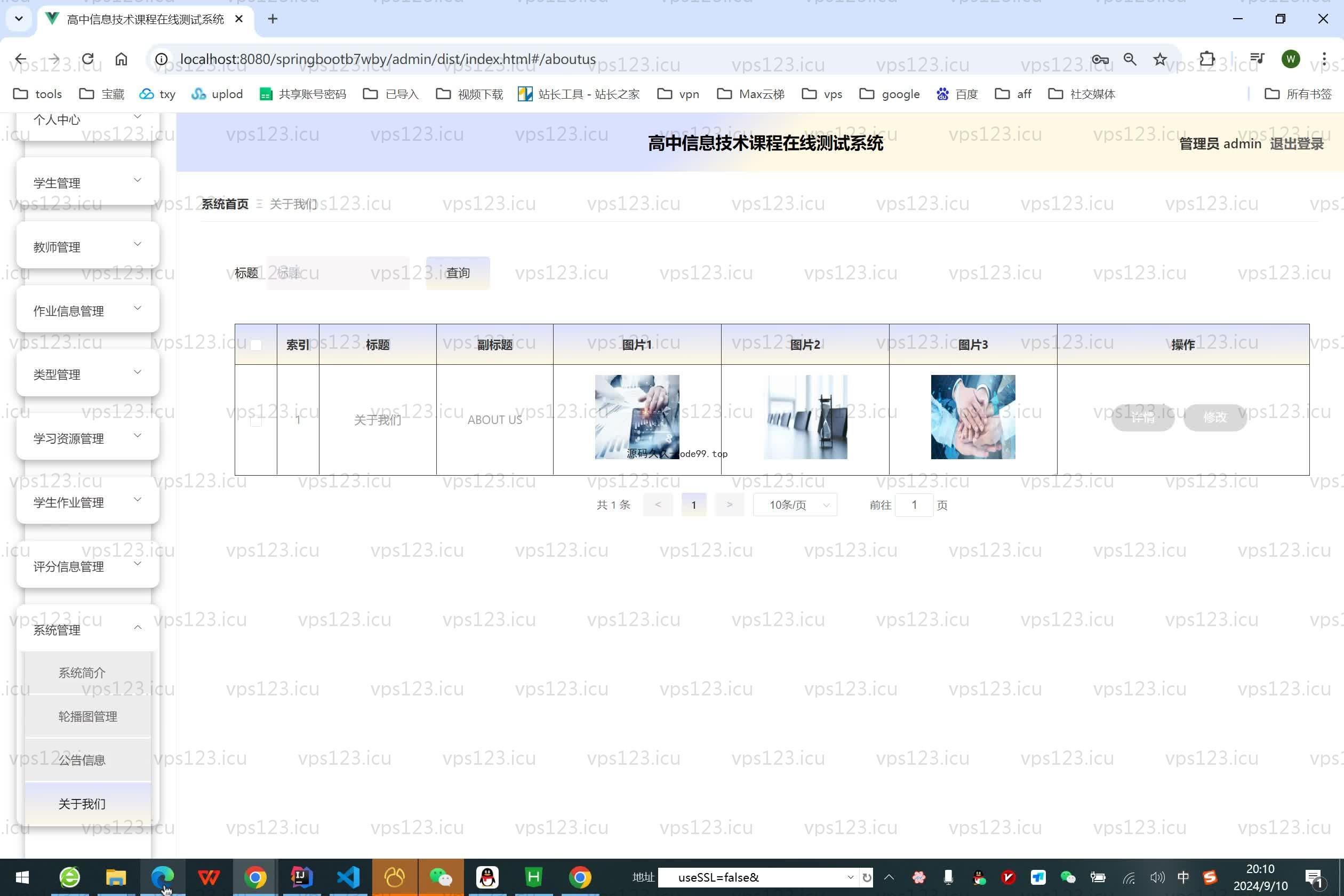Click the 修改 button in 操作 column
Screen dimensions: 1344x896
click(x=1215, y=417)
